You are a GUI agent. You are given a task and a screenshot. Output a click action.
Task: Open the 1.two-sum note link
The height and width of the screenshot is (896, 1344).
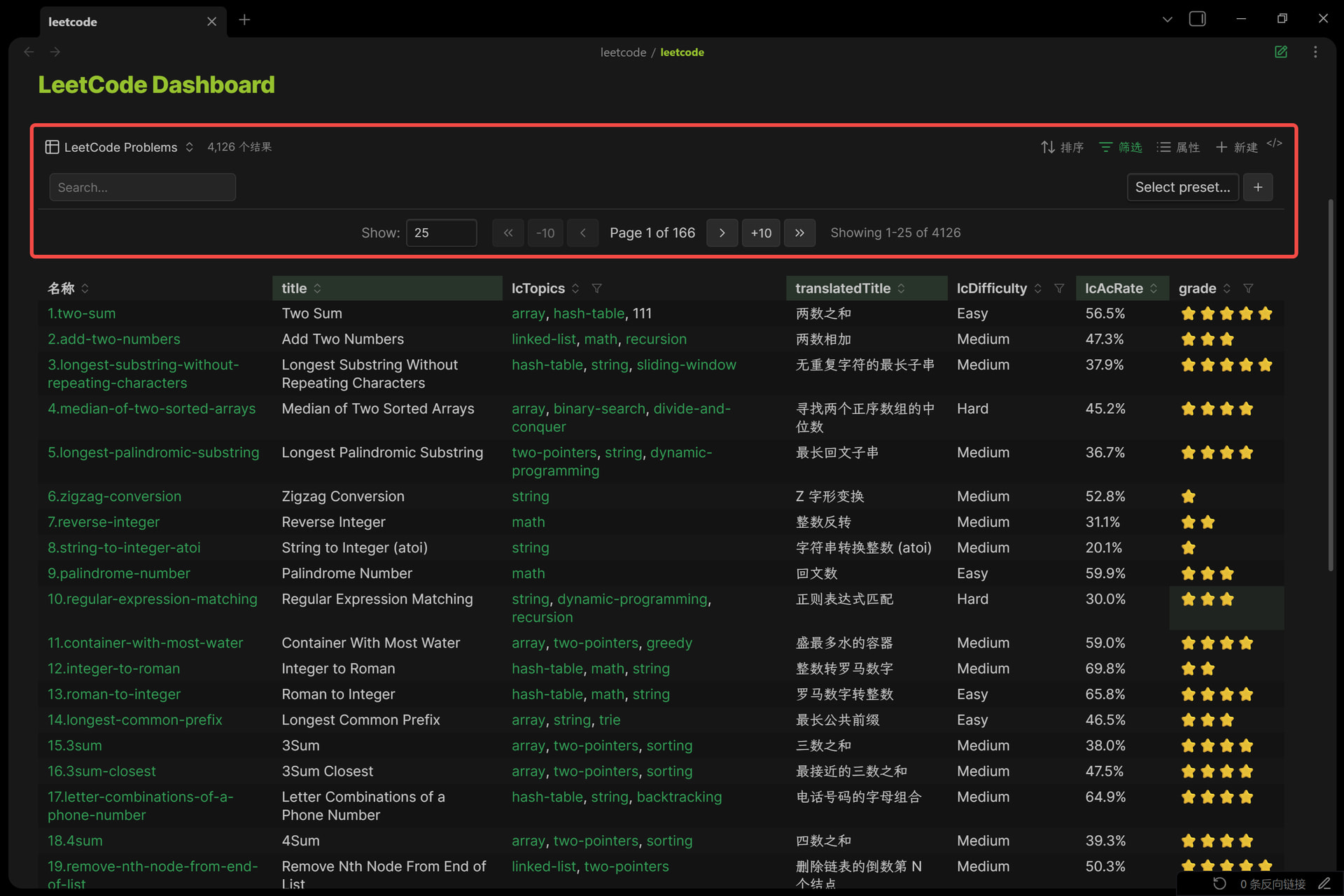81,314
